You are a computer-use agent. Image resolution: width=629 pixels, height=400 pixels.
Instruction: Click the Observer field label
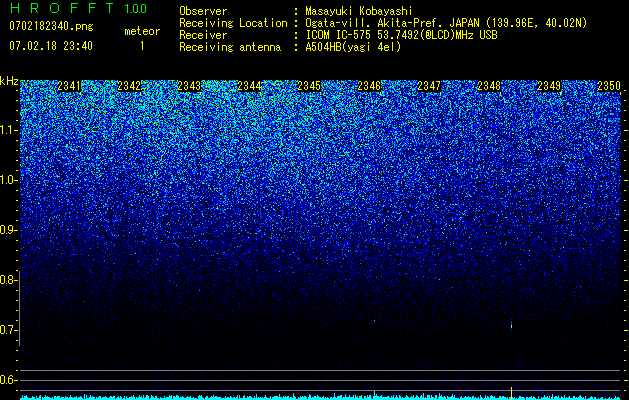(203, 11)
